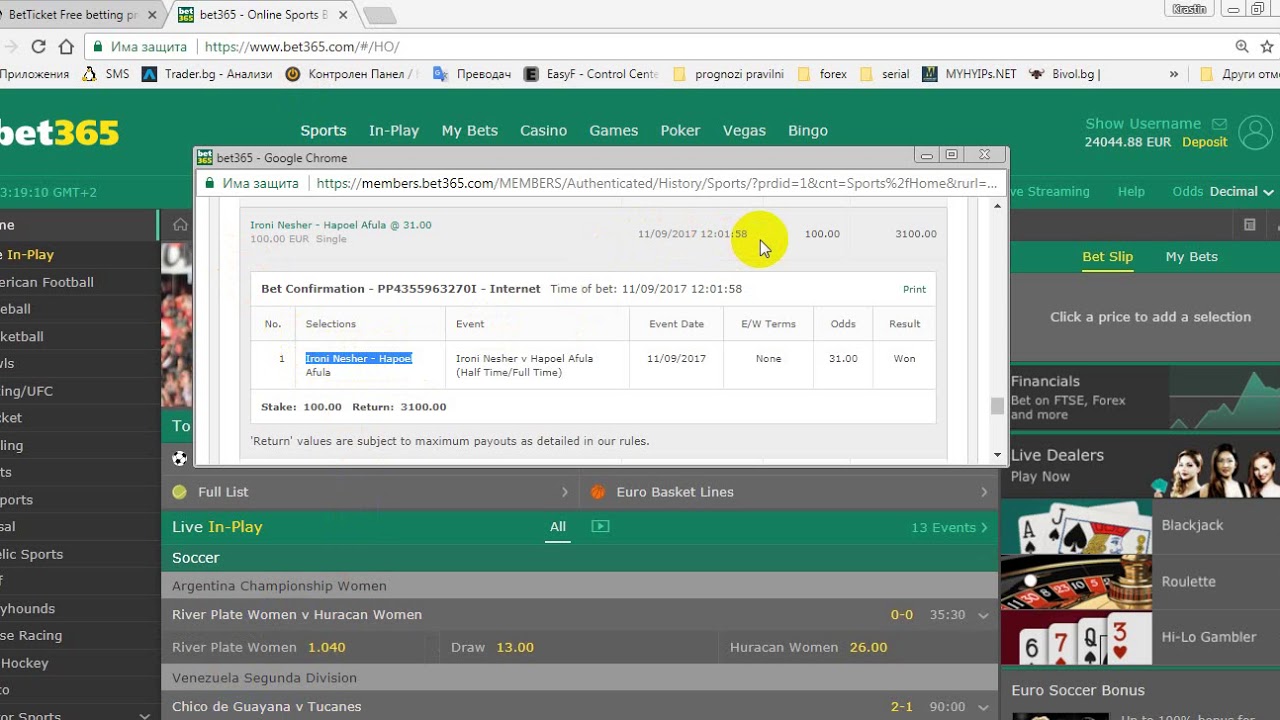1280x720 pixels.
Task: Show more bookmarks chevron
Action: (x=1173, y=74)
